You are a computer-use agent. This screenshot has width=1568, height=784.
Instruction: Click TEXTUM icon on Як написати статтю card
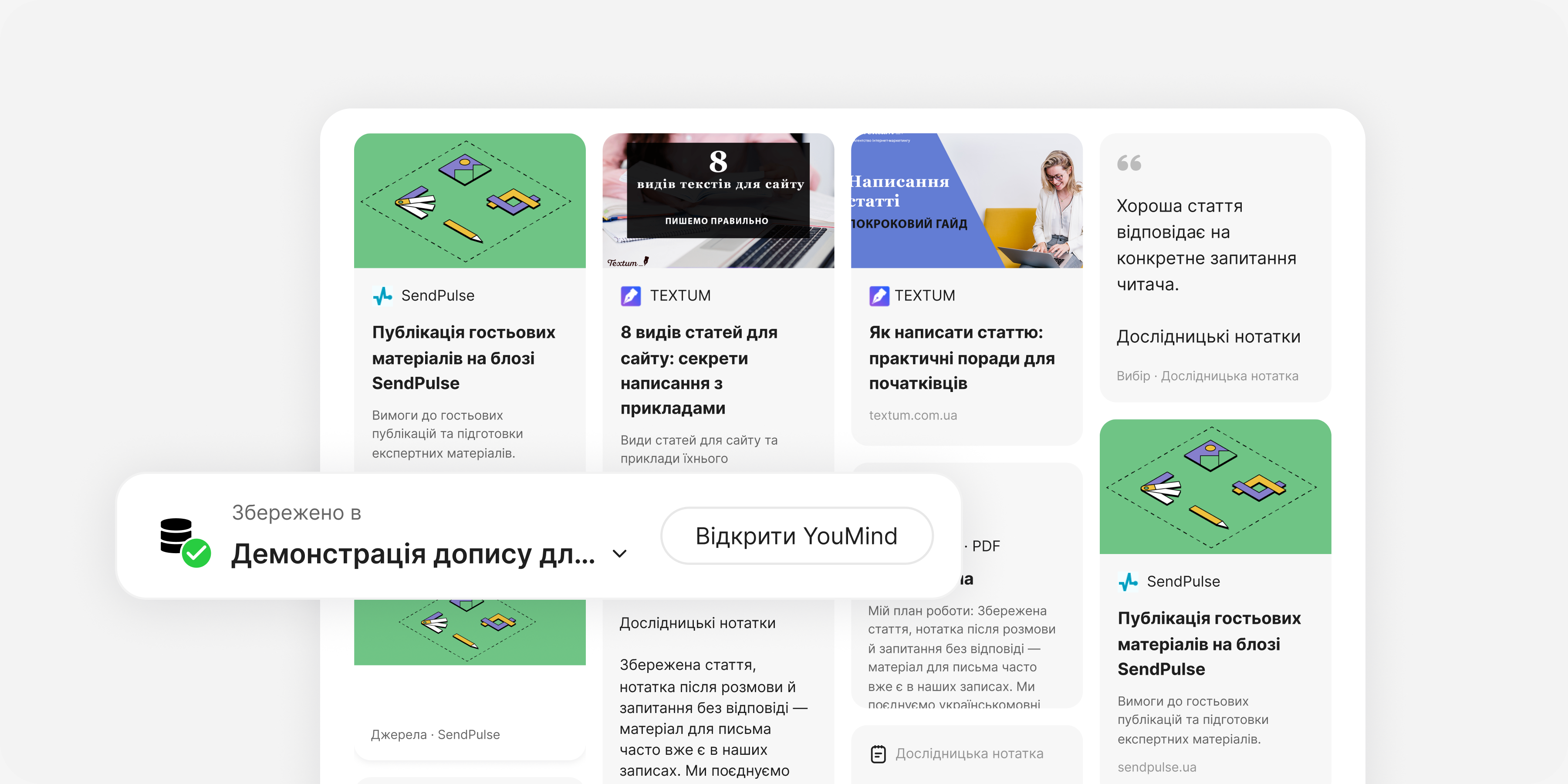879,296
